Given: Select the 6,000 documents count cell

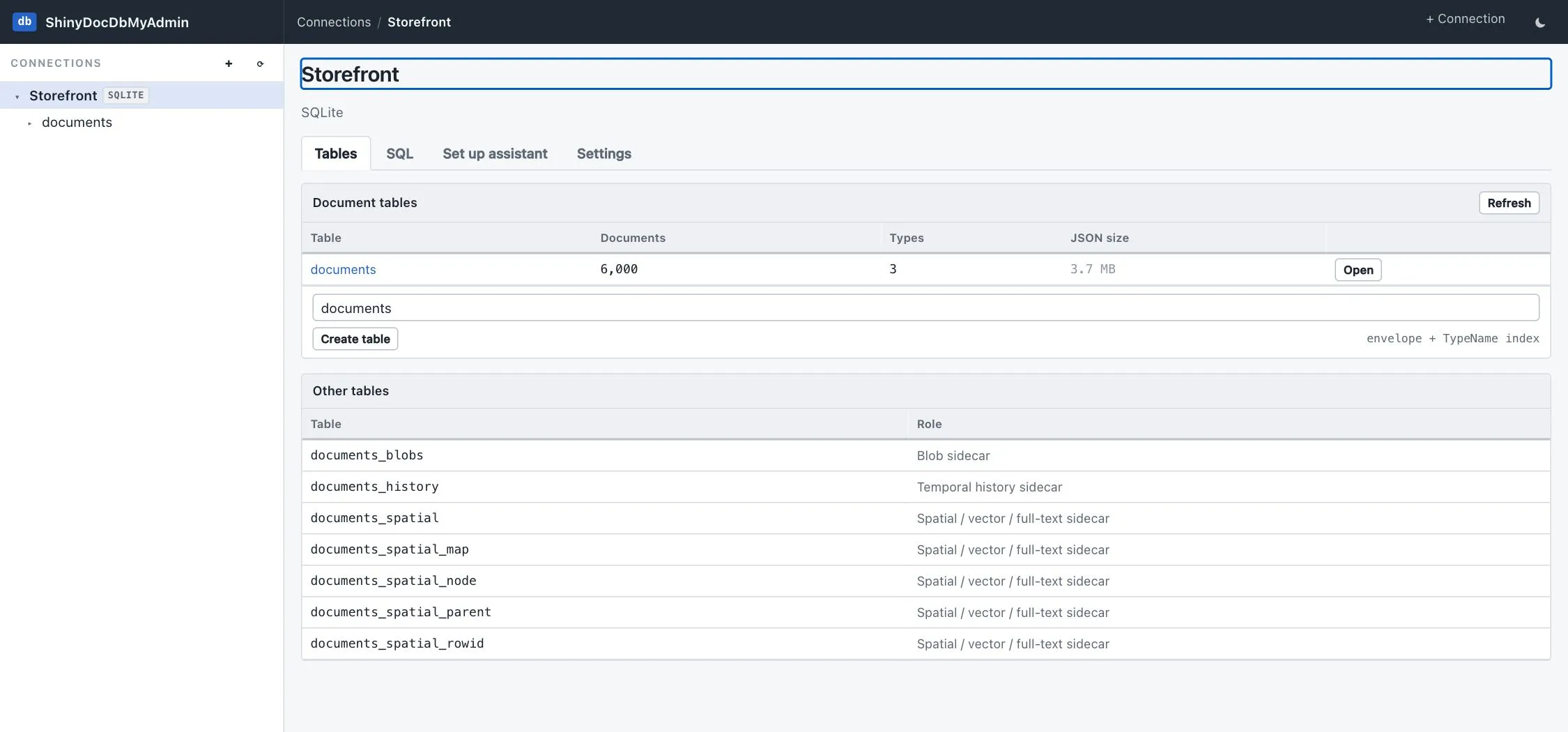Looking at the screenshot, I should (x=619, y=269).
